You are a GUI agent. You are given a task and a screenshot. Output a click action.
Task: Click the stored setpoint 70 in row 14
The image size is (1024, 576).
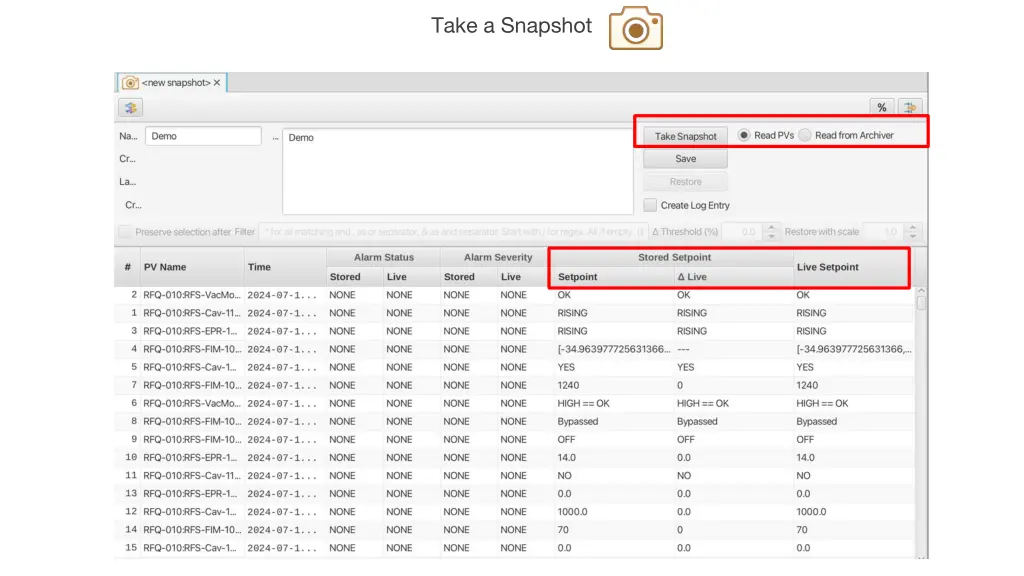coord(563,530)
